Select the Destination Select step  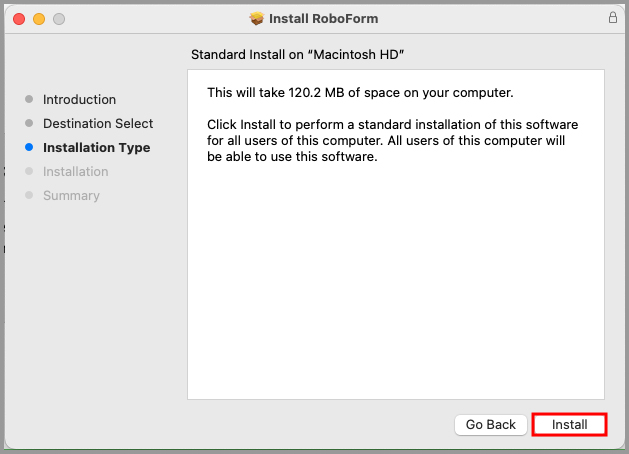tap(98, 124)
